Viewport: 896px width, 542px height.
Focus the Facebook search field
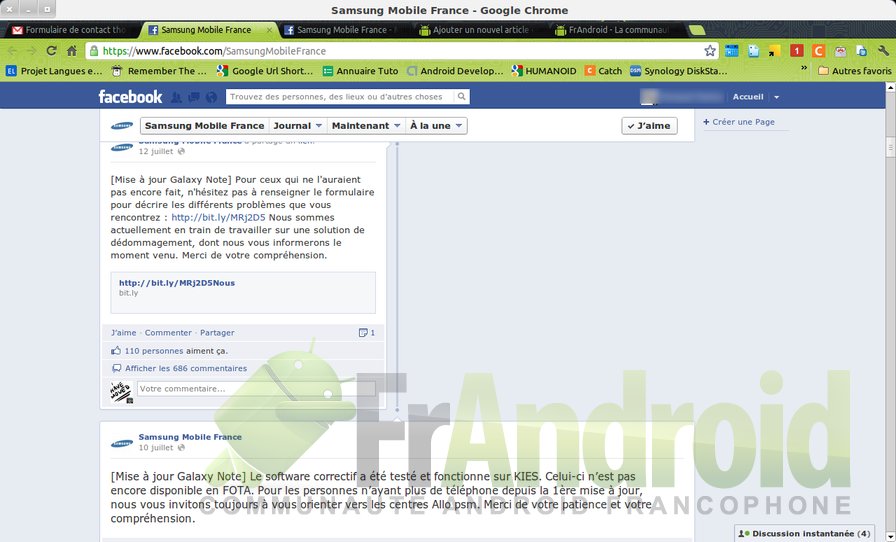[341, 97]
